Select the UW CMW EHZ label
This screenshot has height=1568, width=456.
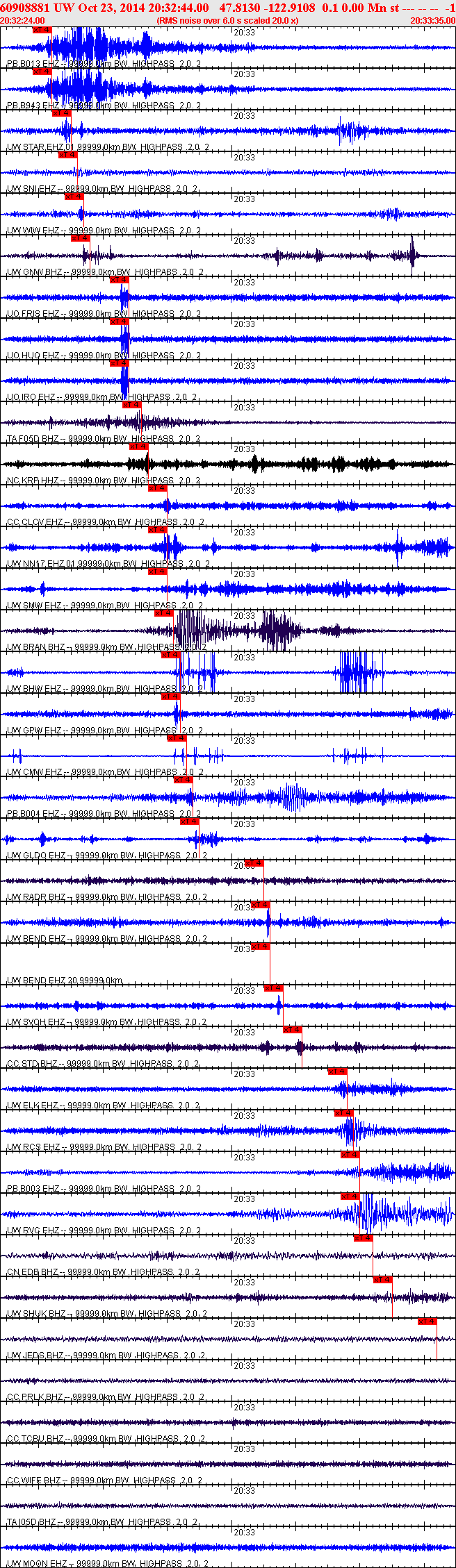point(105,772)
